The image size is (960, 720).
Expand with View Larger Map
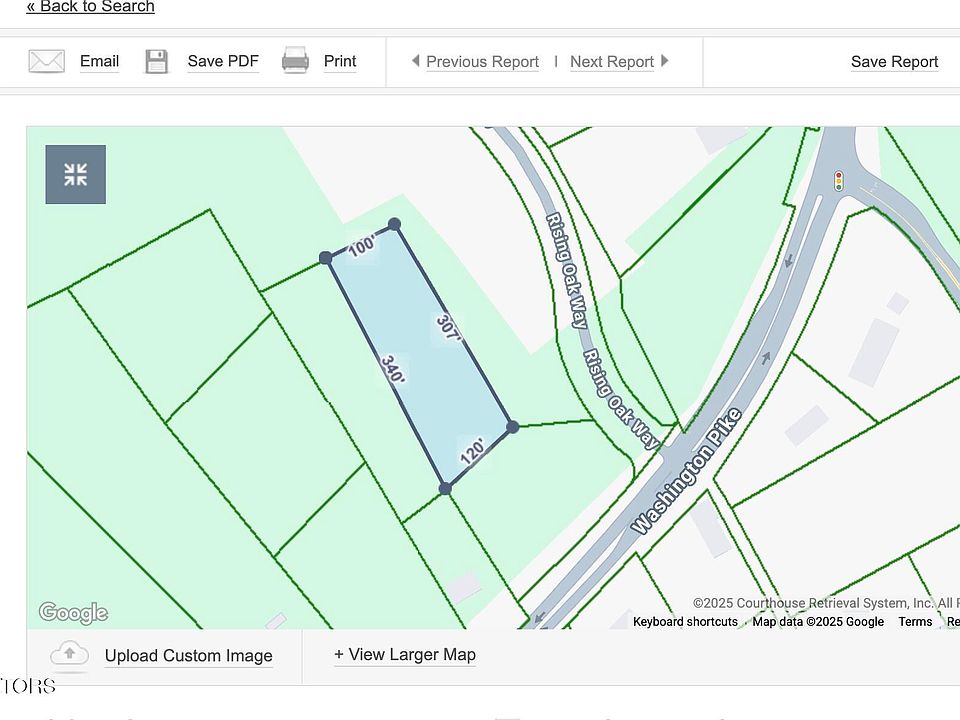pos(405,654)
